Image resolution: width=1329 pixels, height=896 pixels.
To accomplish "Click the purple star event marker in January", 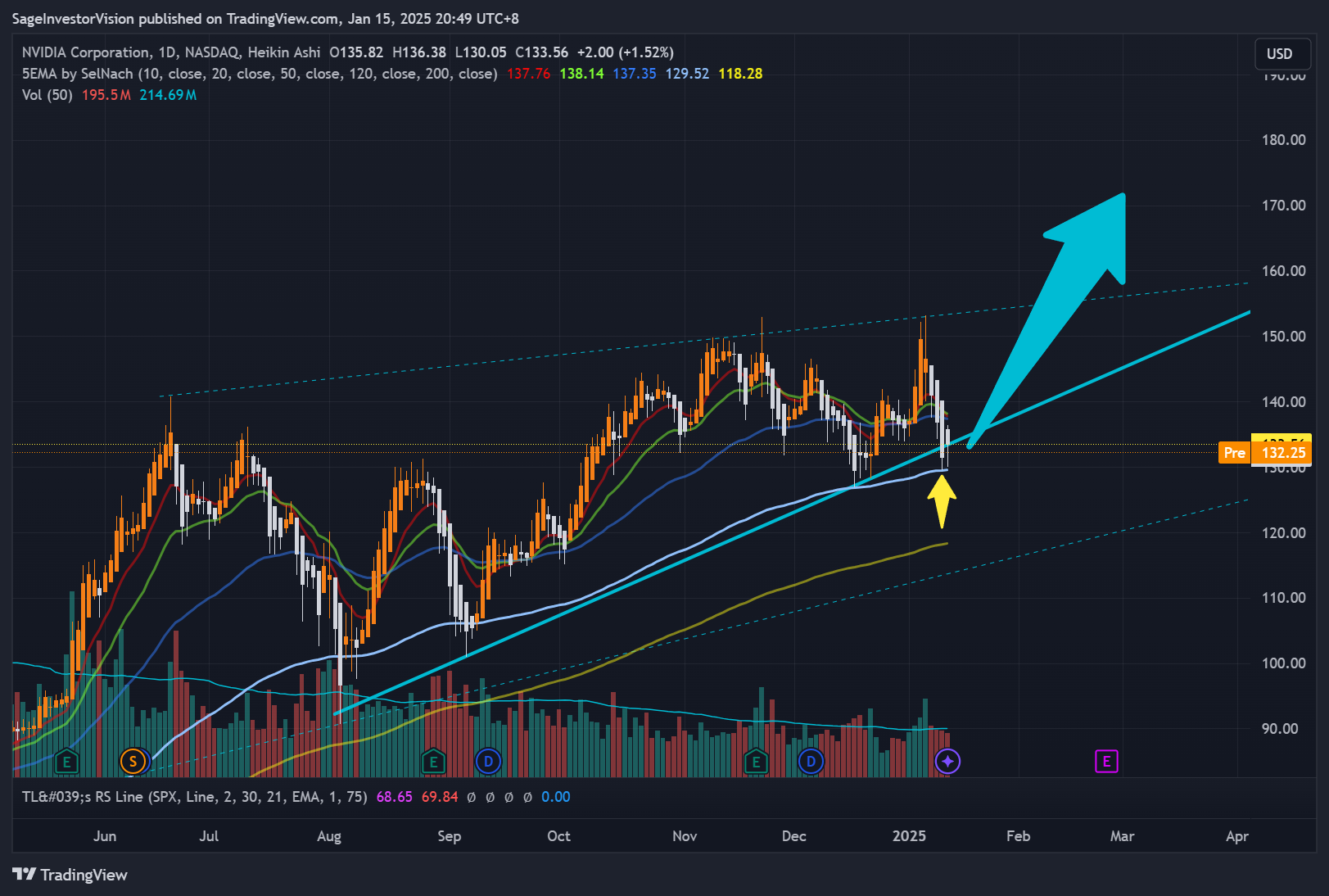I will coord(947,762).
